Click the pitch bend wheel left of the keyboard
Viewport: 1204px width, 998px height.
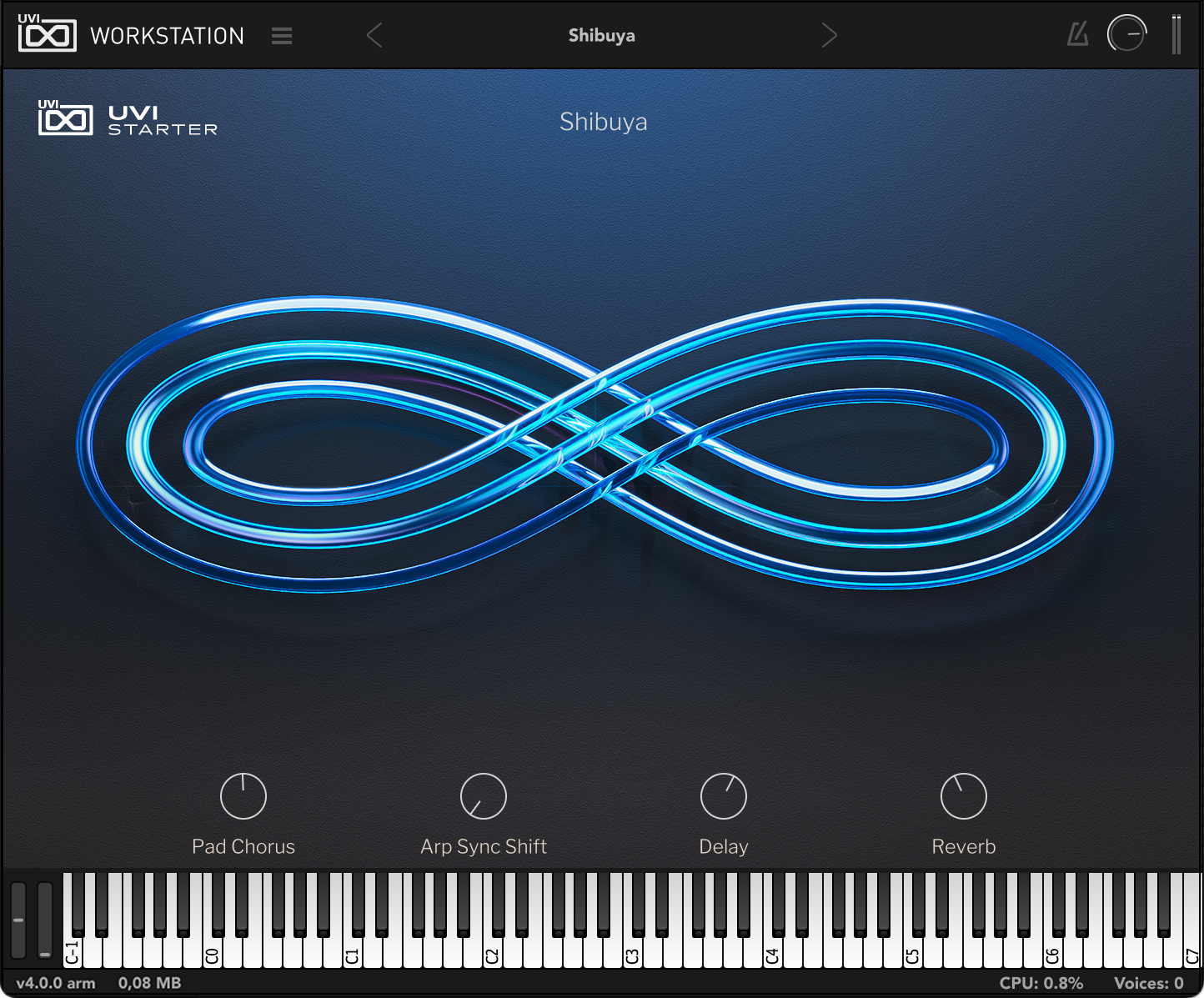pos(18,921)
